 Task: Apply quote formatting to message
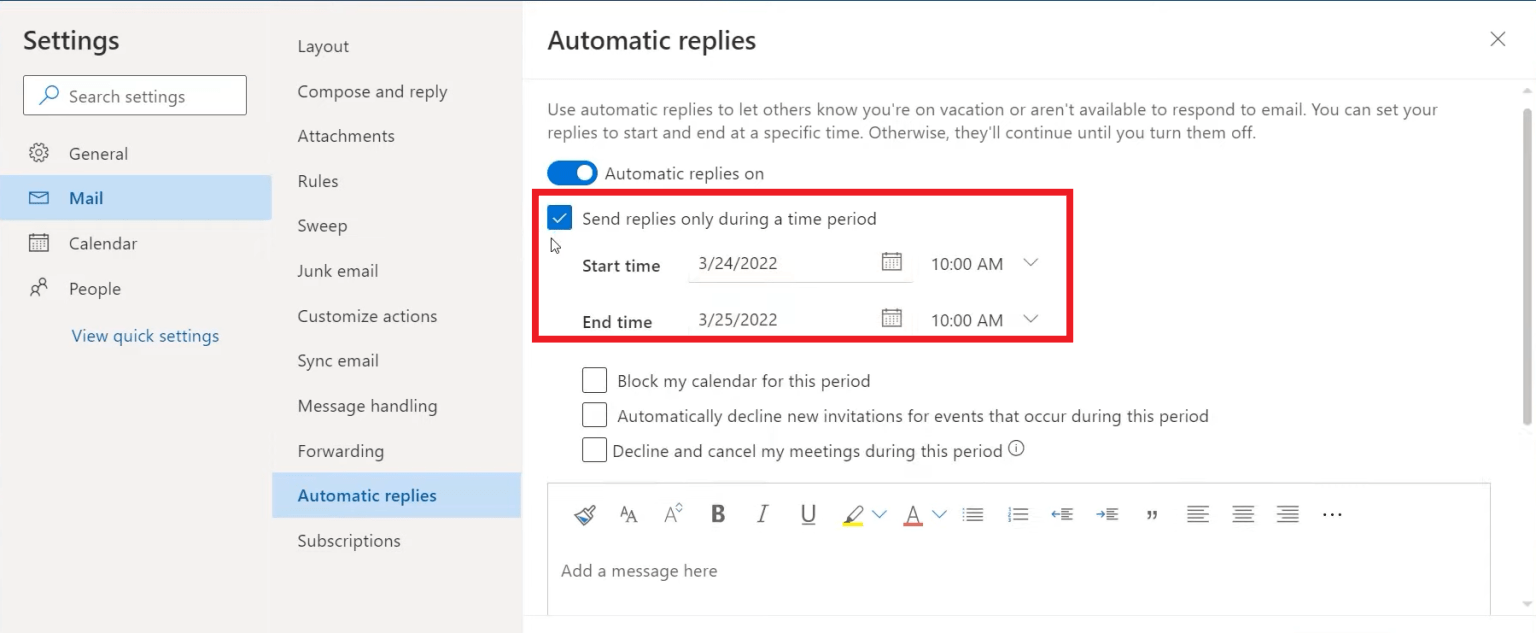coord(1152,514)
